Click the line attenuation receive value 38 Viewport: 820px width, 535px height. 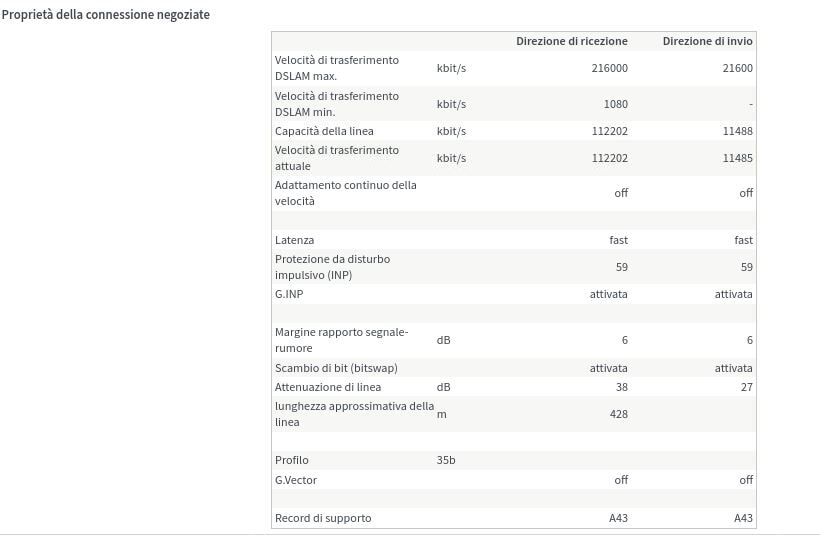621,388
